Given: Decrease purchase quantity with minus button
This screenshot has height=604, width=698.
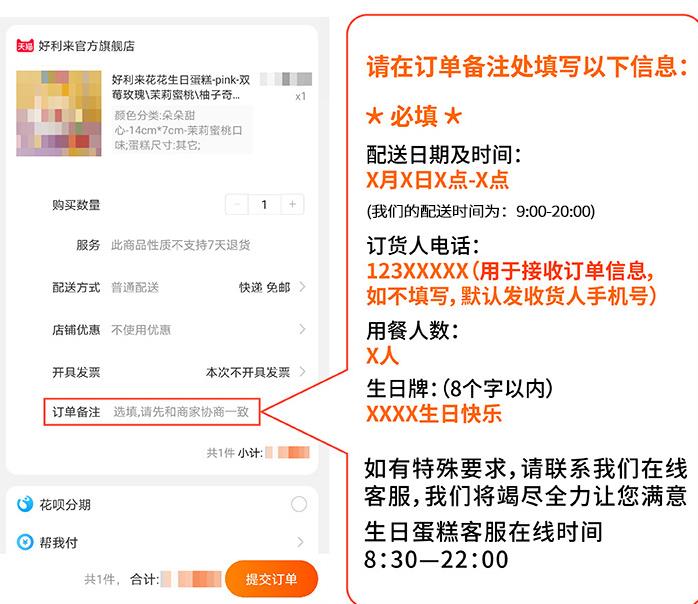Looking at the screenshot, I should (237, 204).
